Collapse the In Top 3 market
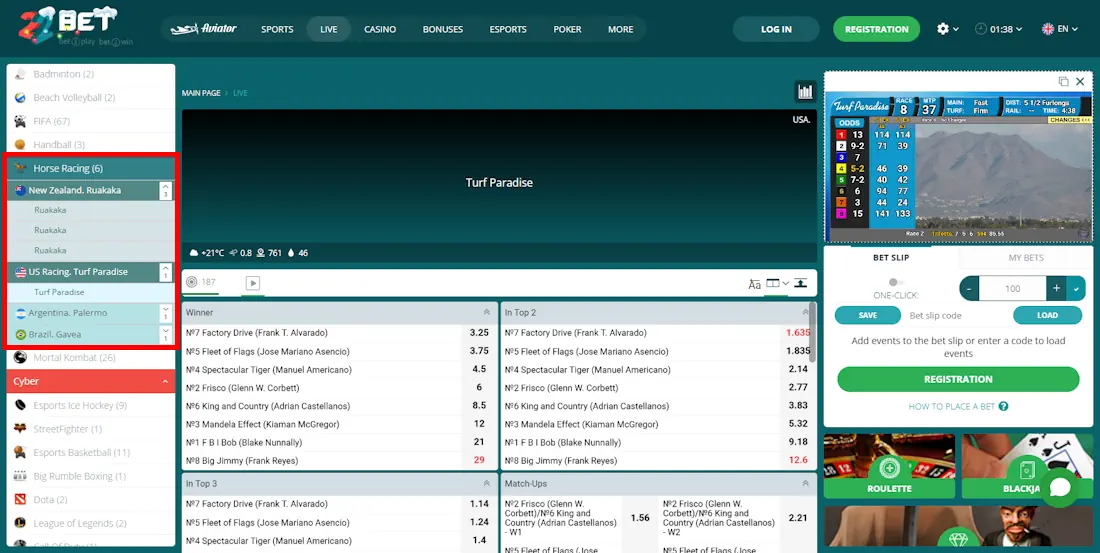Viewport: 1100px width, 553px height. [x=487, y=484]
